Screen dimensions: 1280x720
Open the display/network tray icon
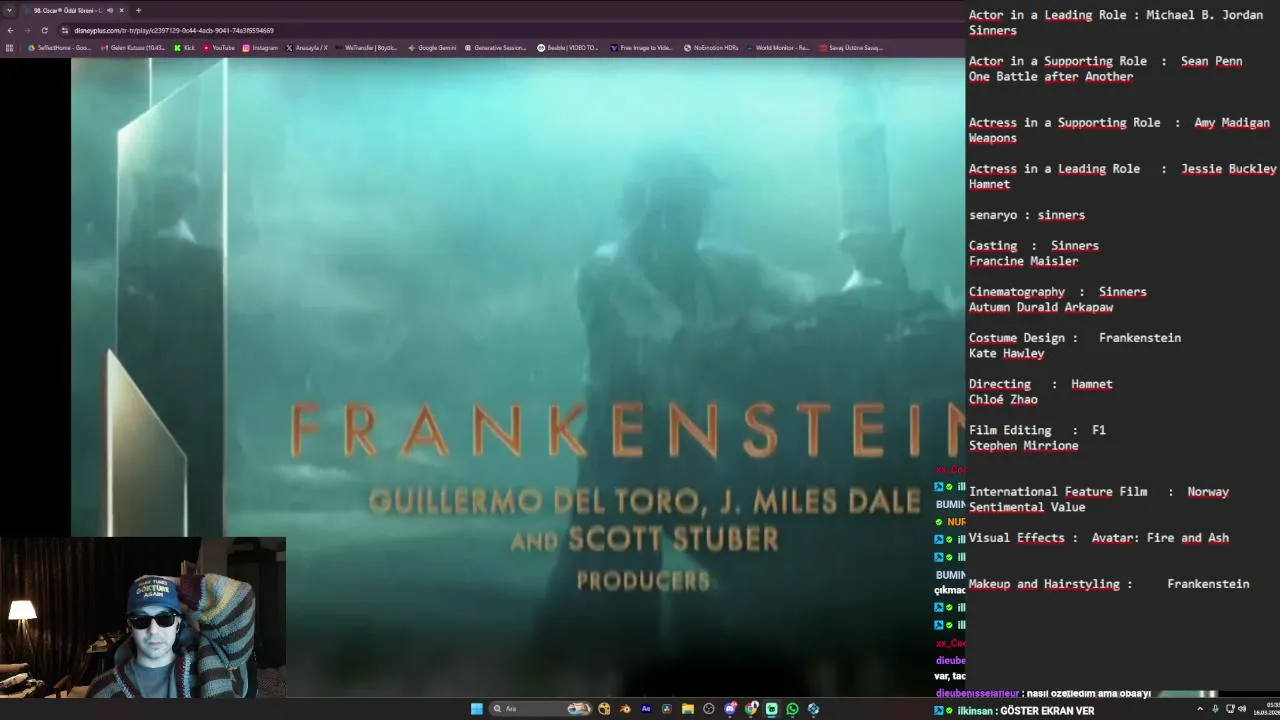click(1230, 709)
